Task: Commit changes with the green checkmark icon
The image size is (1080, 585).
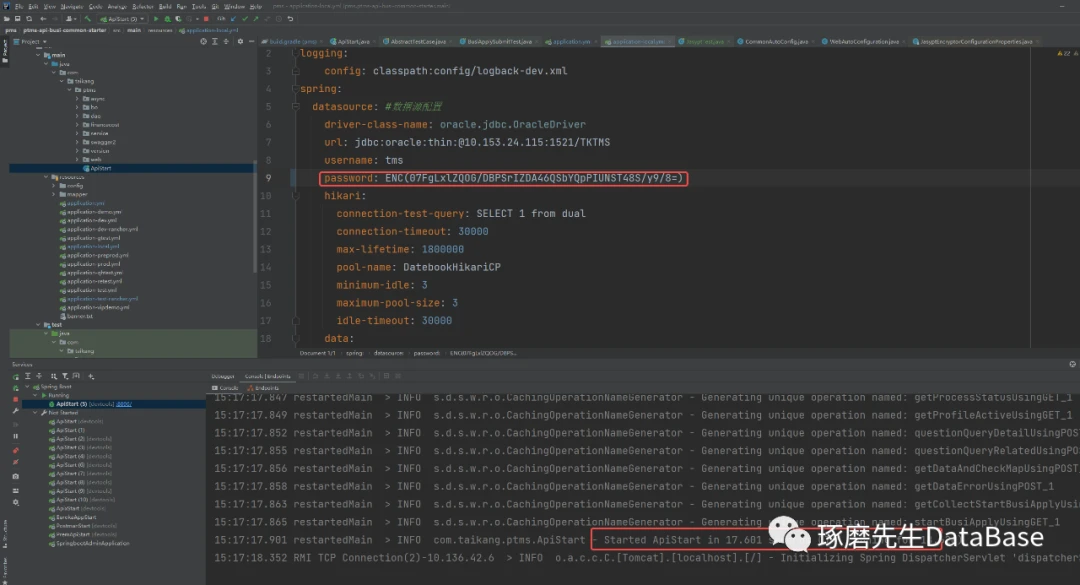Action: coord(245,19)
